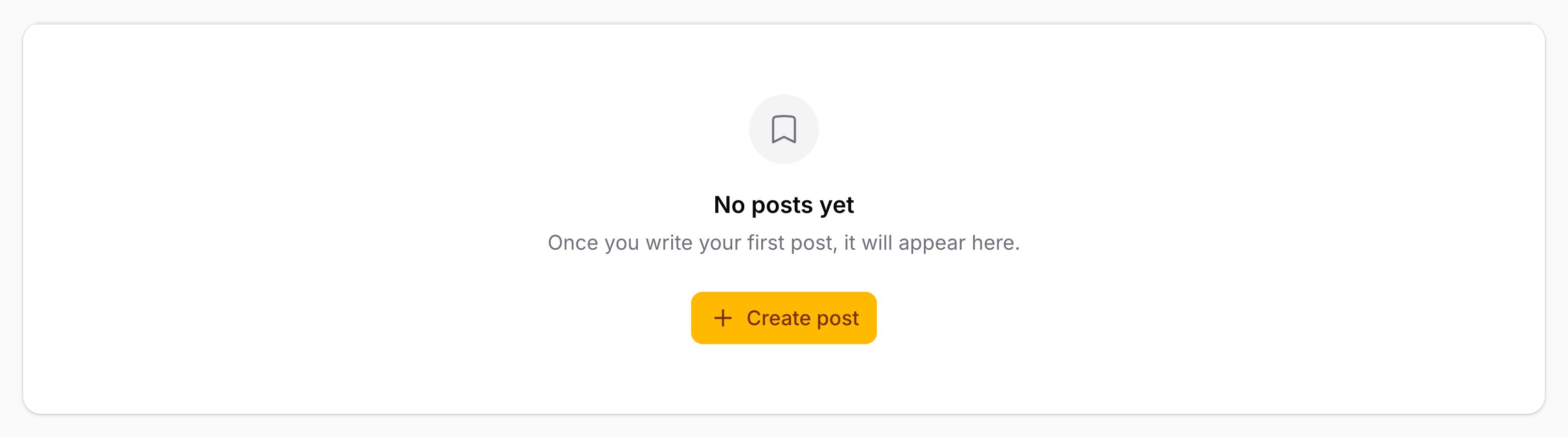Image resolution: width=1568 pixels, height=437 pixels.
Task: Click the plus icon on the yellow button
Action: [x=723, y=318]
